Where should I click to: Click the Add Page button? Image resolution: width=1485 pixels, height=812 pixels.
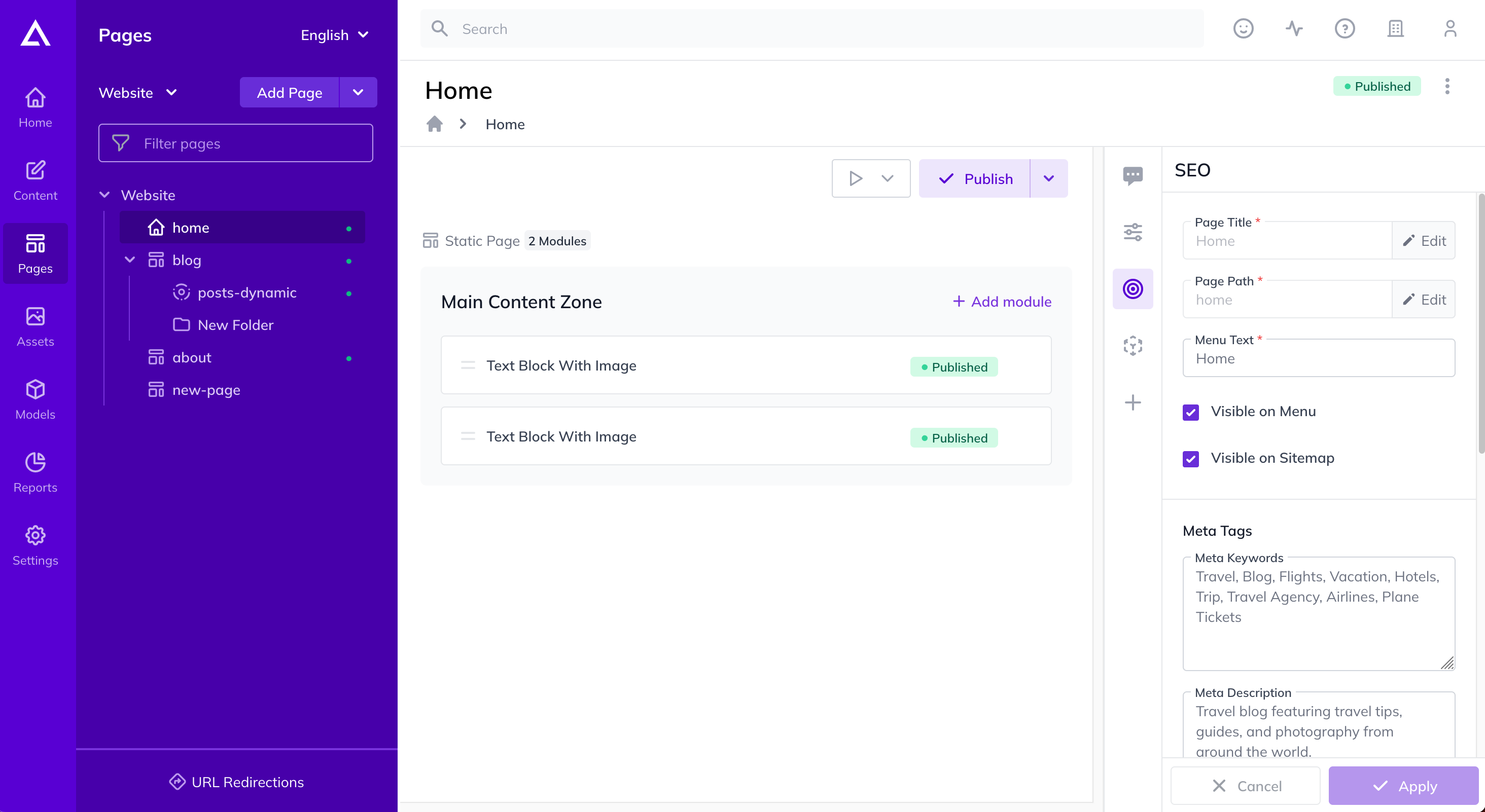pos(290,93)
